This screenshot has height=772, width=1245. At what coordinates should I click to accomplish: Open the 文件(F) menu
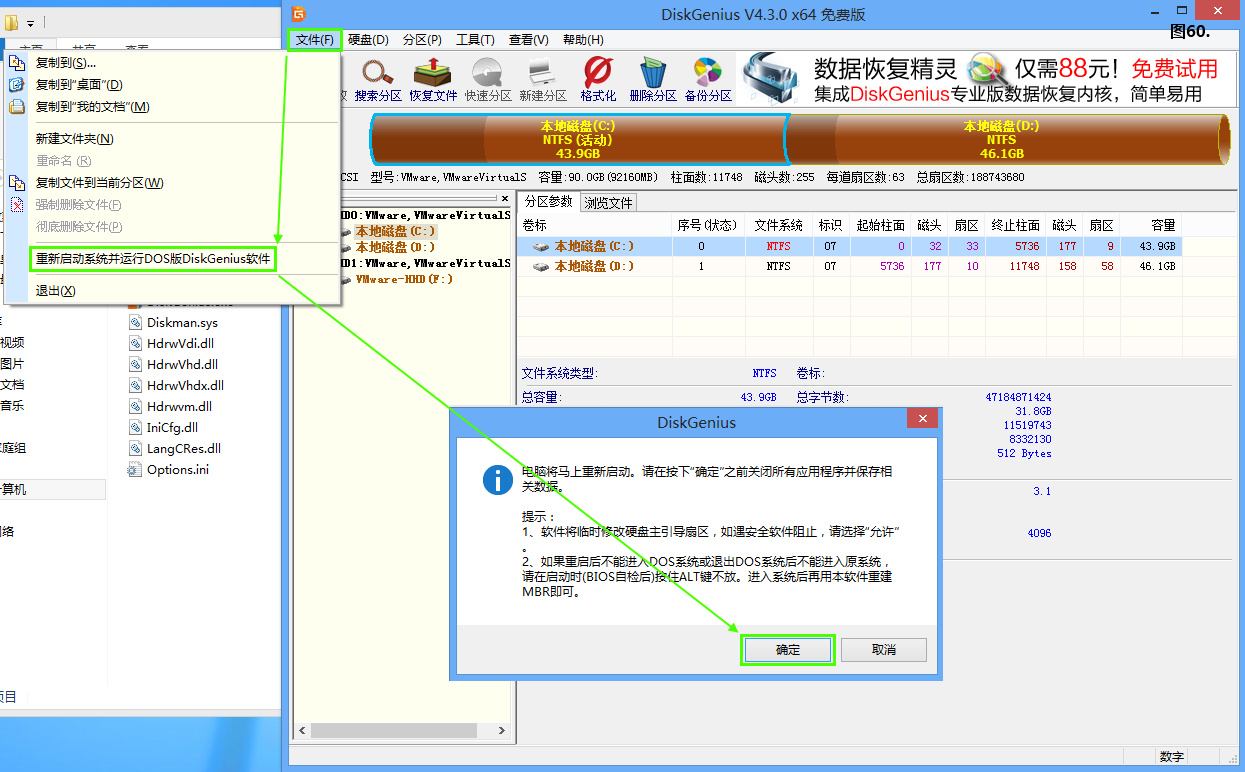(315, 40)
